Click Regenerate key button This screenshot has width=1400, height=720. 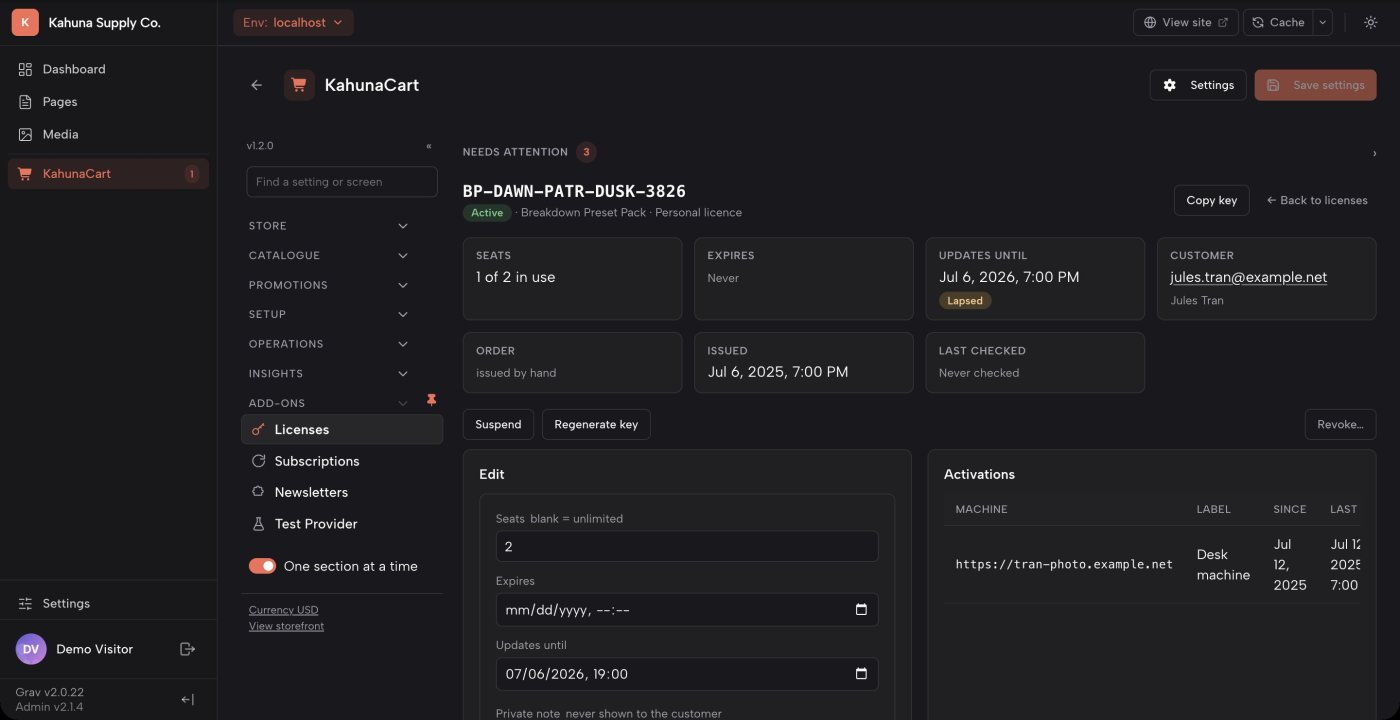(596, 424)
